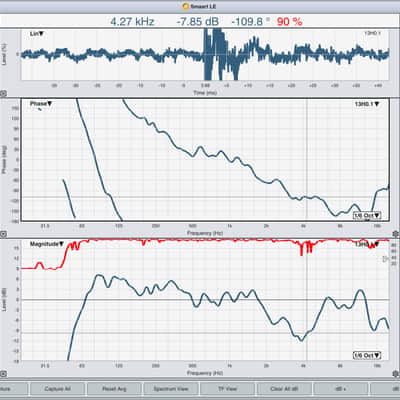Click the Clear All dB button

284,389
